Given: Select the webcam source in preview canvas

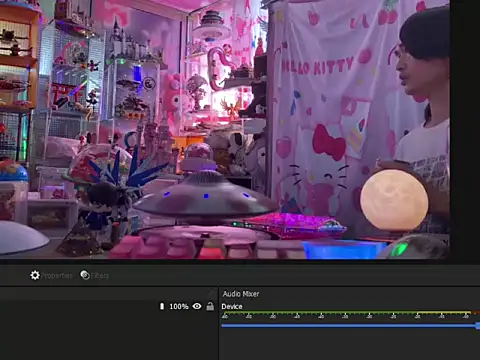Looking at the screenshot, I should click(225, 129).
